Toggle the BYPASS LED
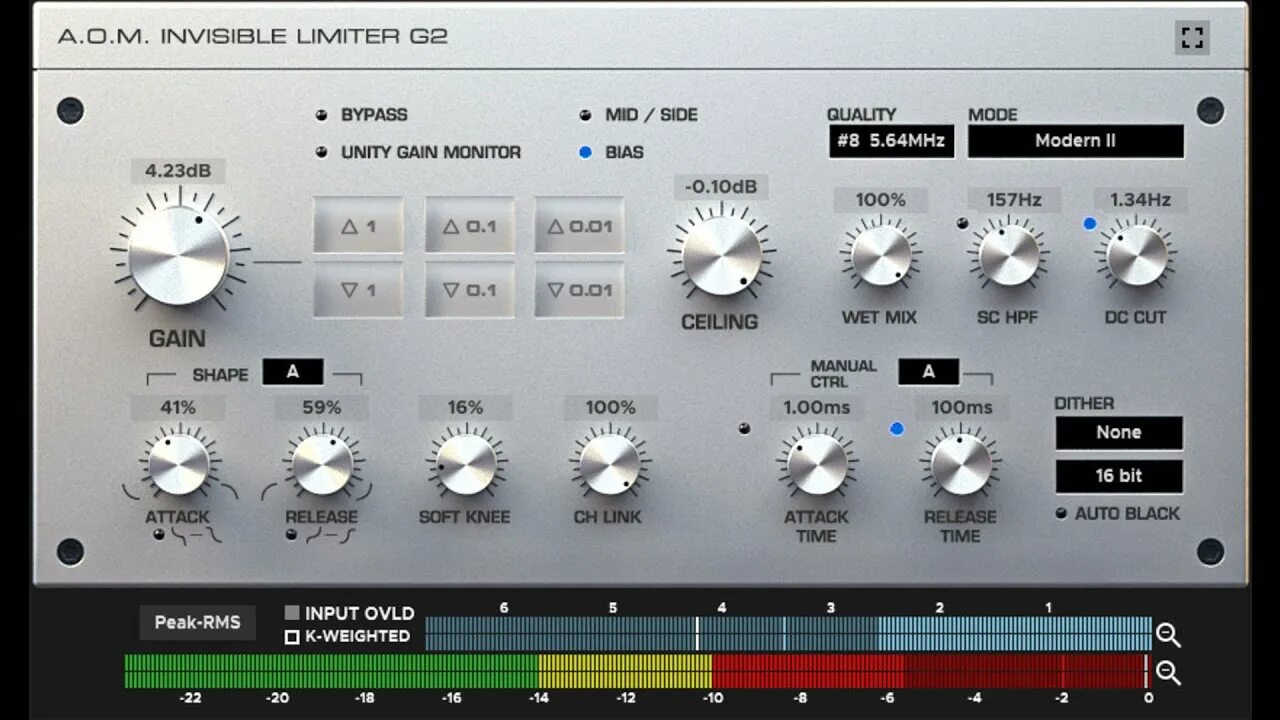This screenshot has height=720, width=1280. tap(321, 115)
